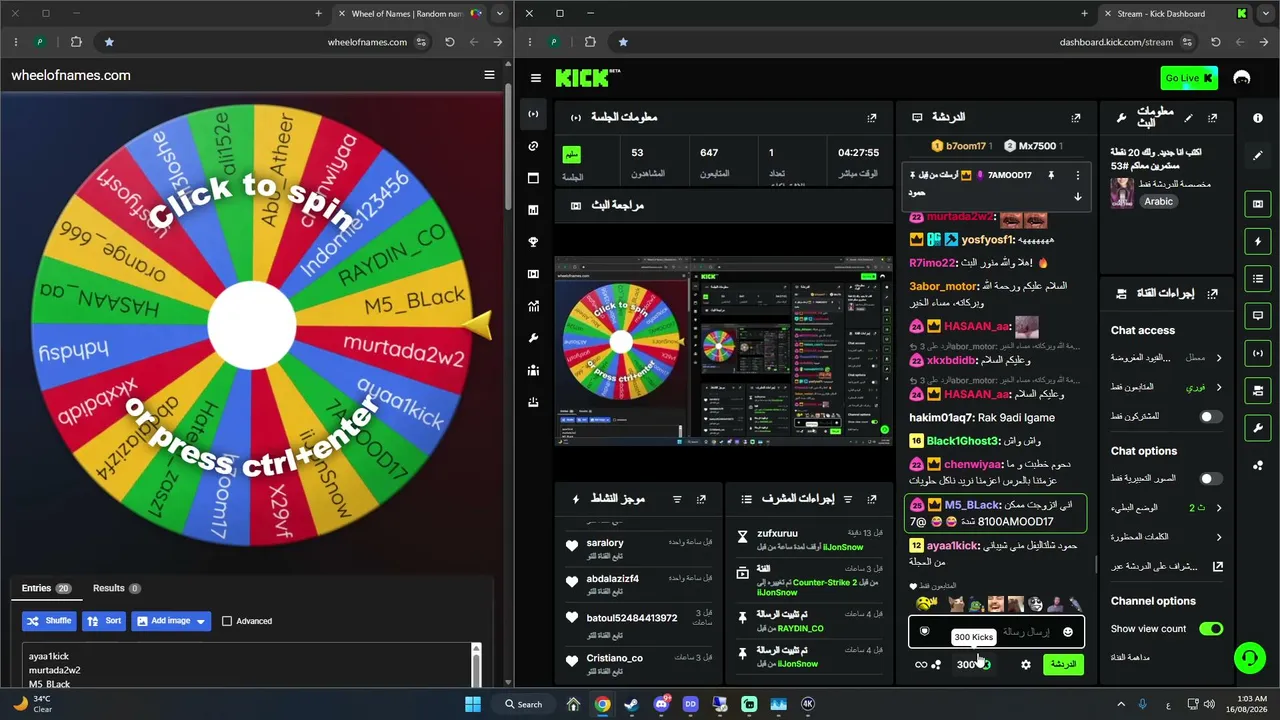Click the green support headset button

1250,657
